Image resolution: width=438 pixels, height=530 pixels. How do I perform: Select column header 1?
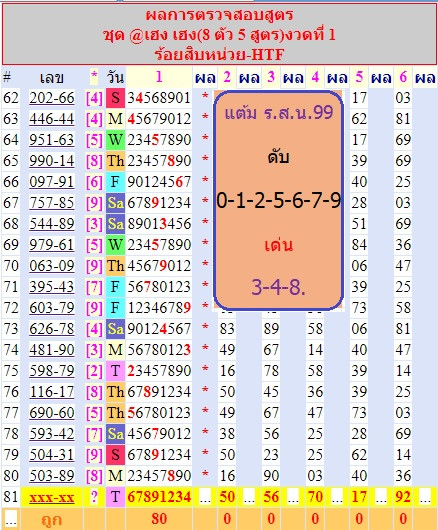(x=159, y=77)
